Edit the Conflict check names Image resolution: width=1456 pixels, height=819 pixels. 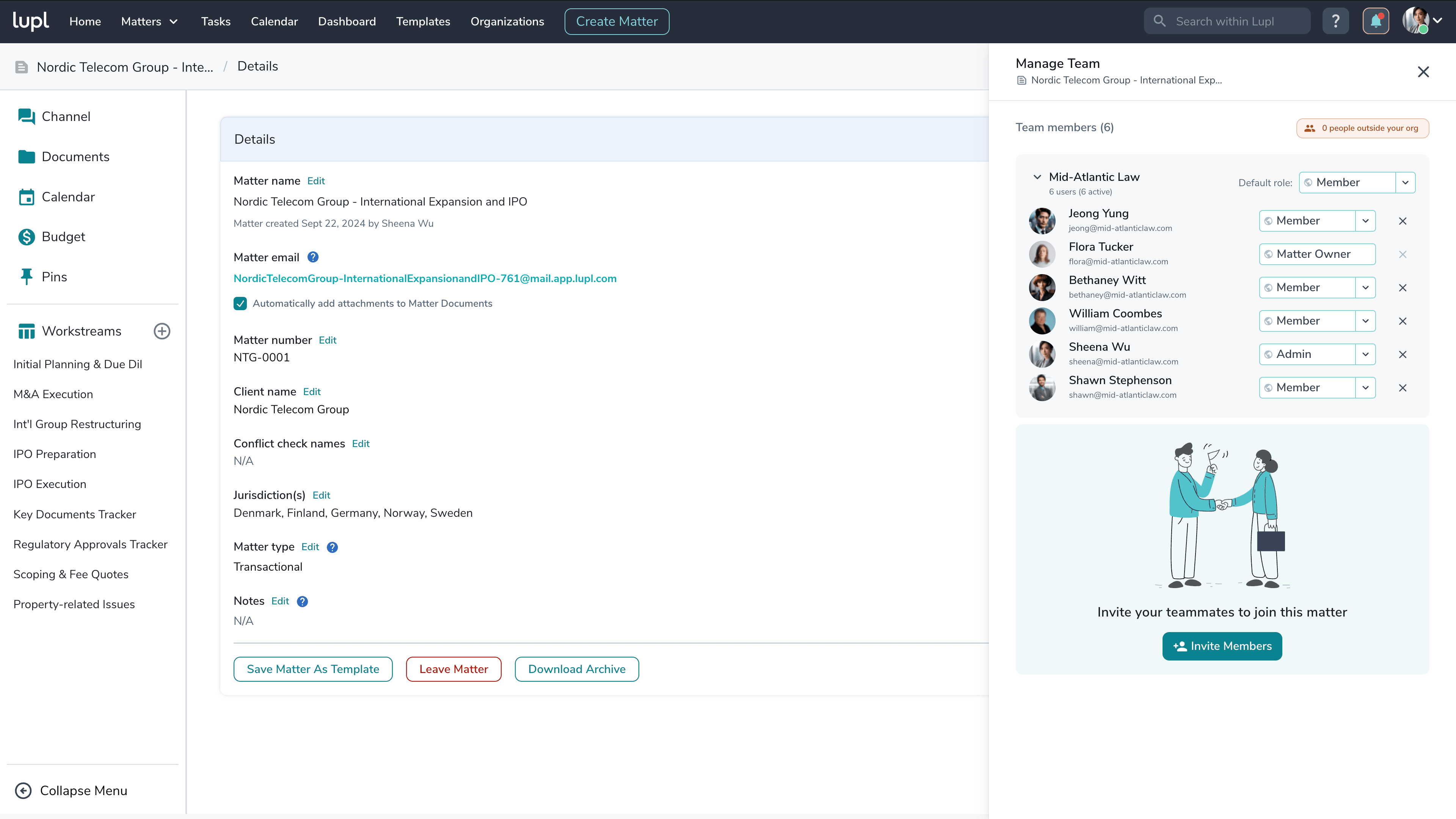click(x=361, y=444)
